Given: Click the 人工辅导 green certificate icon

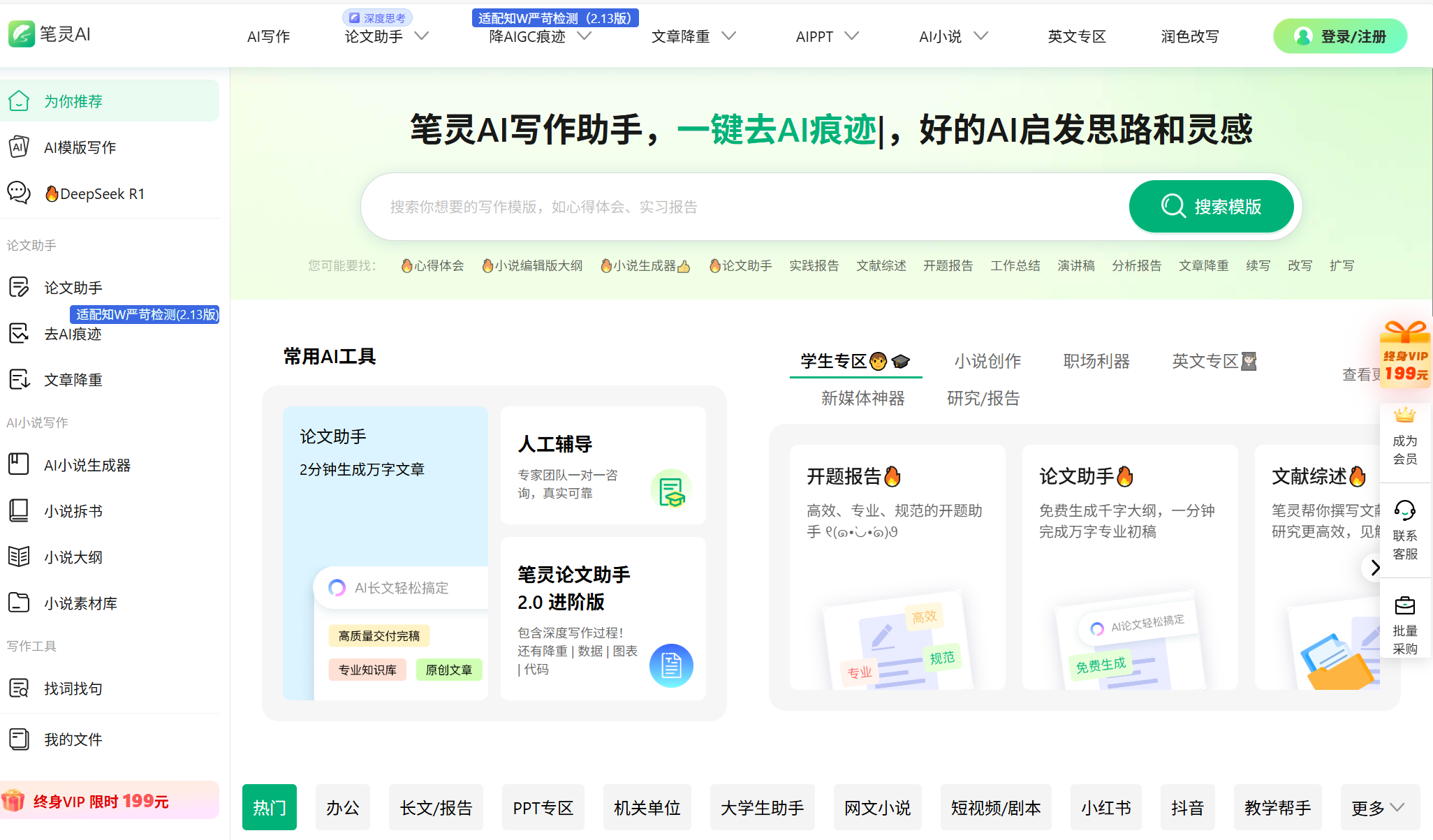Looking at the screenshot, I should pos(671,489).
